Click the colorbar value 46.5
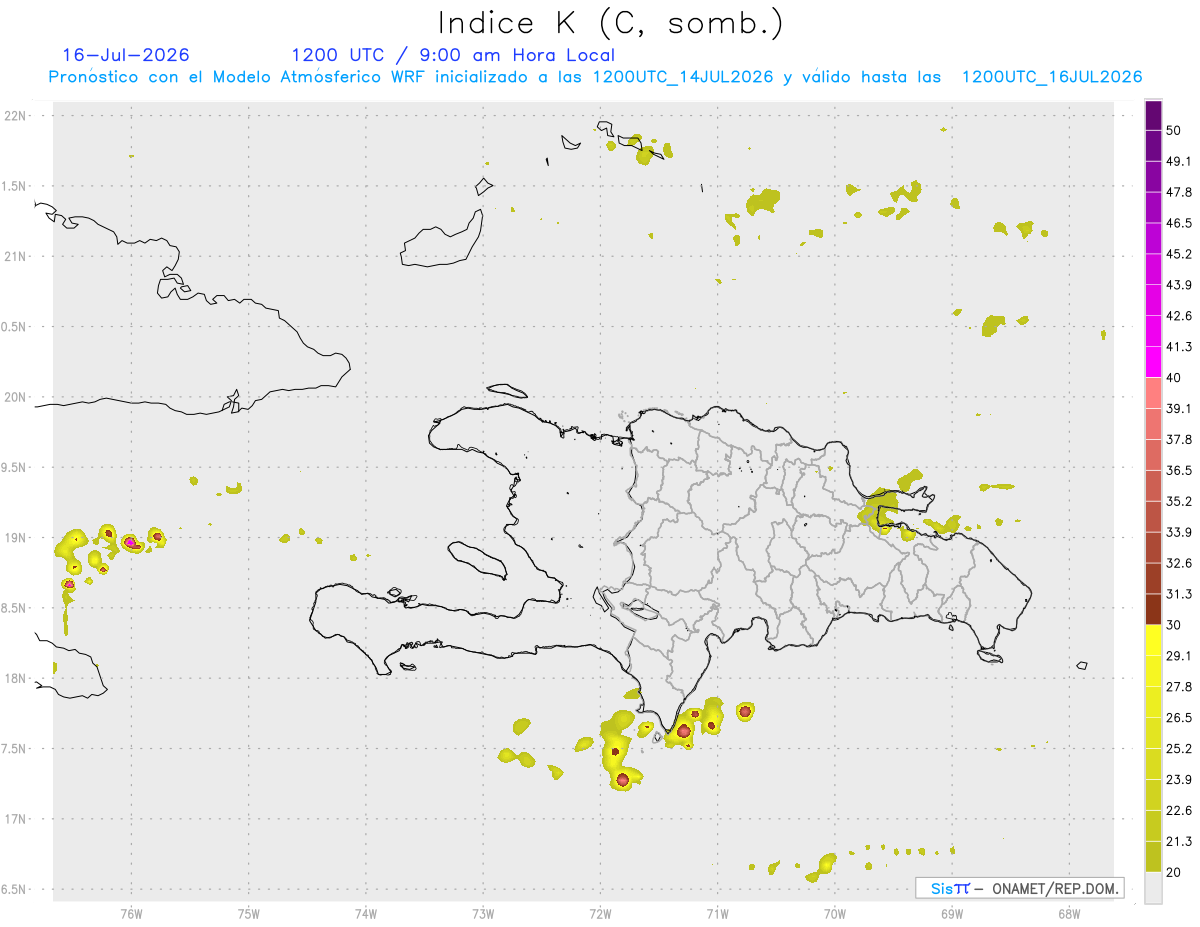Image resolution: width=1200 pixels, height=927 pixels. click(x=1179, y=223)
